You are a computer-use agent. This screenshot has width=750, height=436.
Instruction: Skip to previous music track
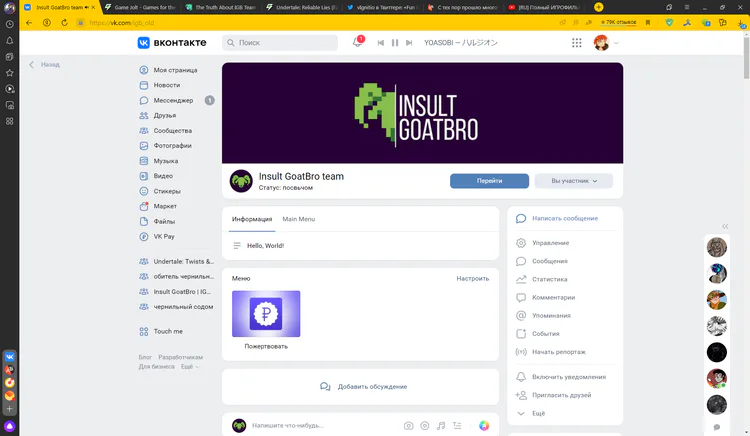[381, 43]
